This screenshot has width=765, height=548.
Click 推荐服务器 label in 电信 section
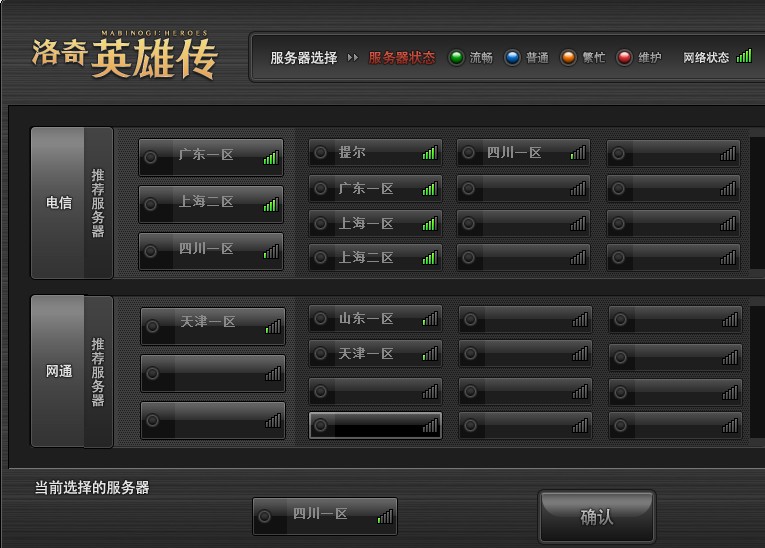(x=98, y=203)
